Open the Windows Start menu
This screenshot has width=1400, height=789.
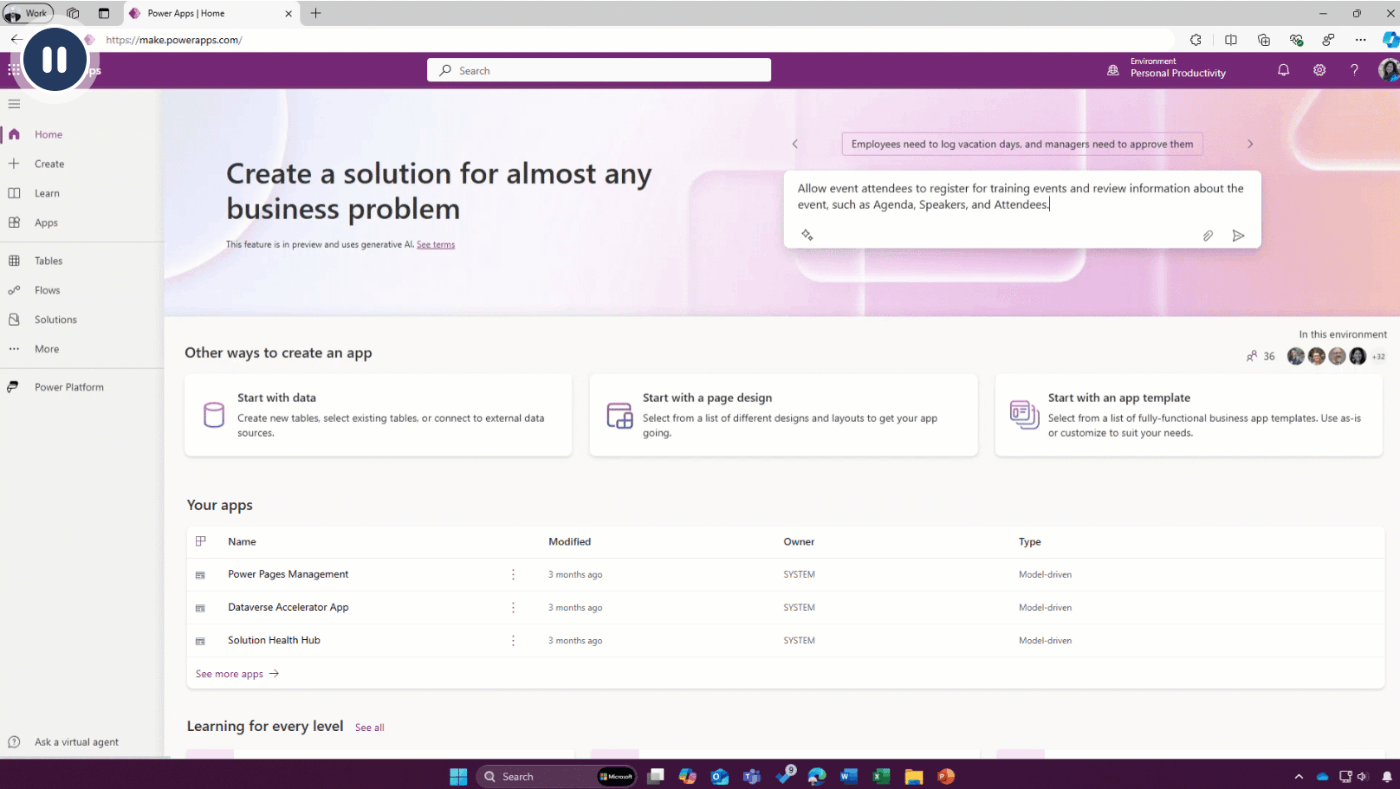pos(458,776)
